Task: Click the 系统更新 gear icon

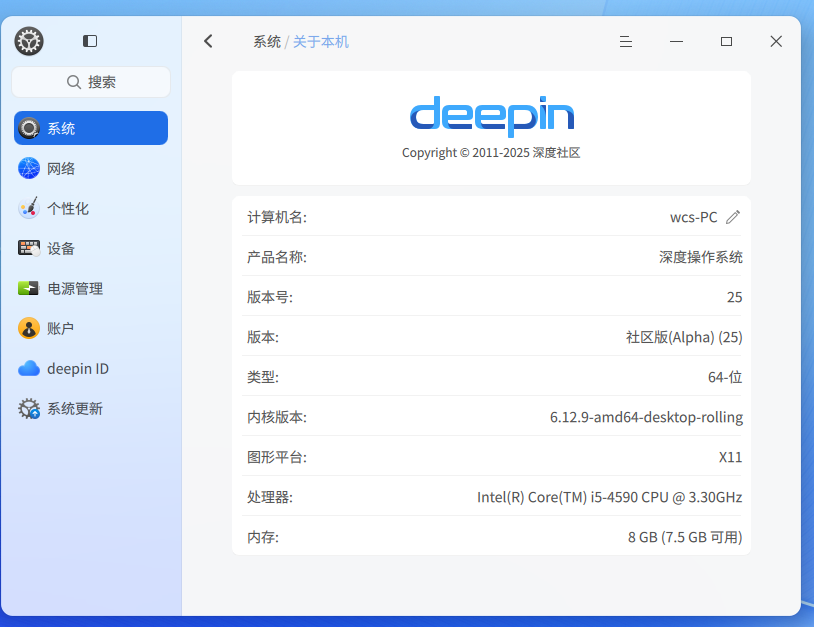Action: [29, 408]
